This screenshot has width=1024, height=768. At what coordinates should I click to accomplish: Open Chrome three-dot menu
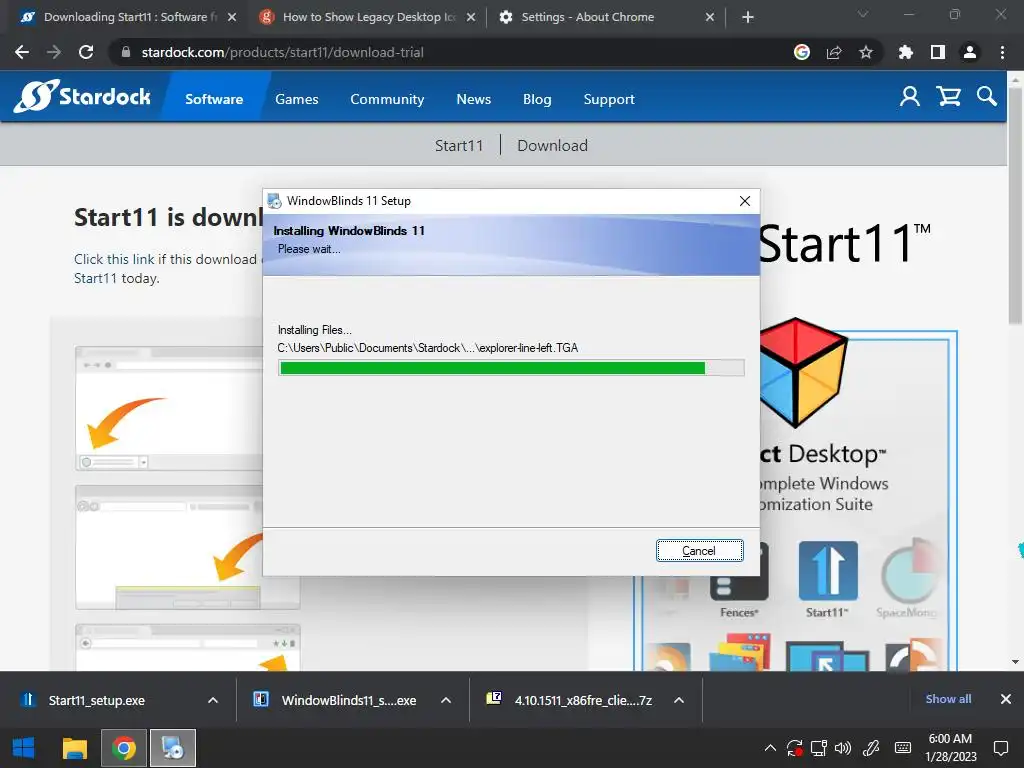[1002, 52]
